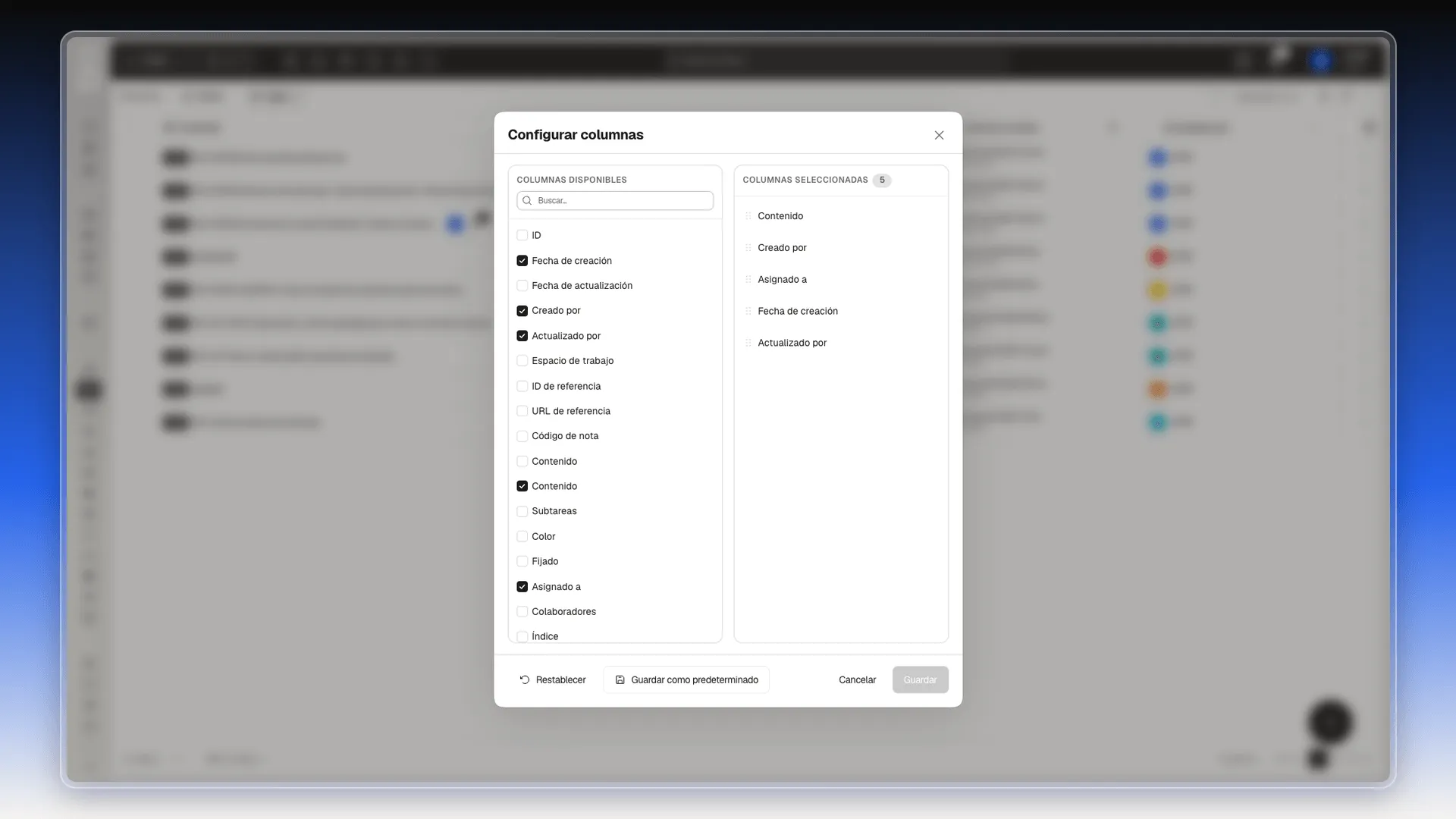Tick the Código de nota checkbox
1456x819 pixels.
[x=522, y=436]
